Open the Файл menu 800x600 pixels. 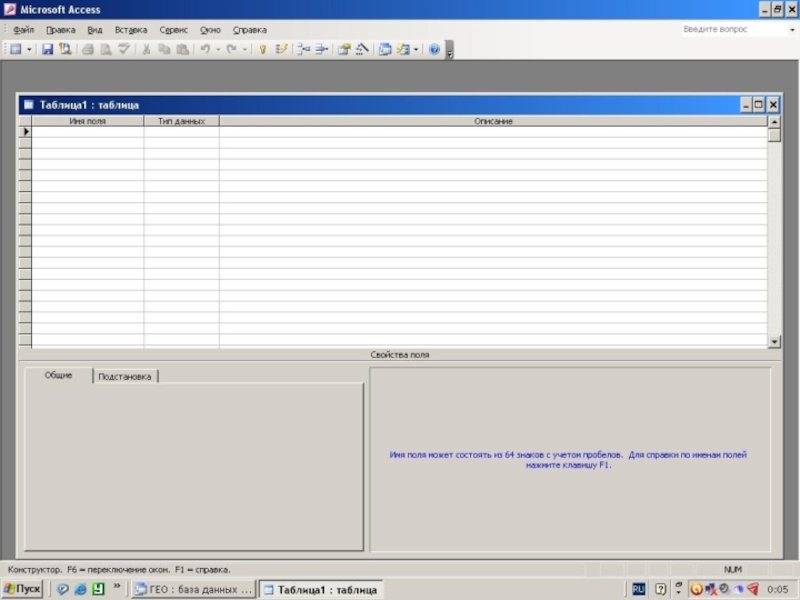[23, 30]
